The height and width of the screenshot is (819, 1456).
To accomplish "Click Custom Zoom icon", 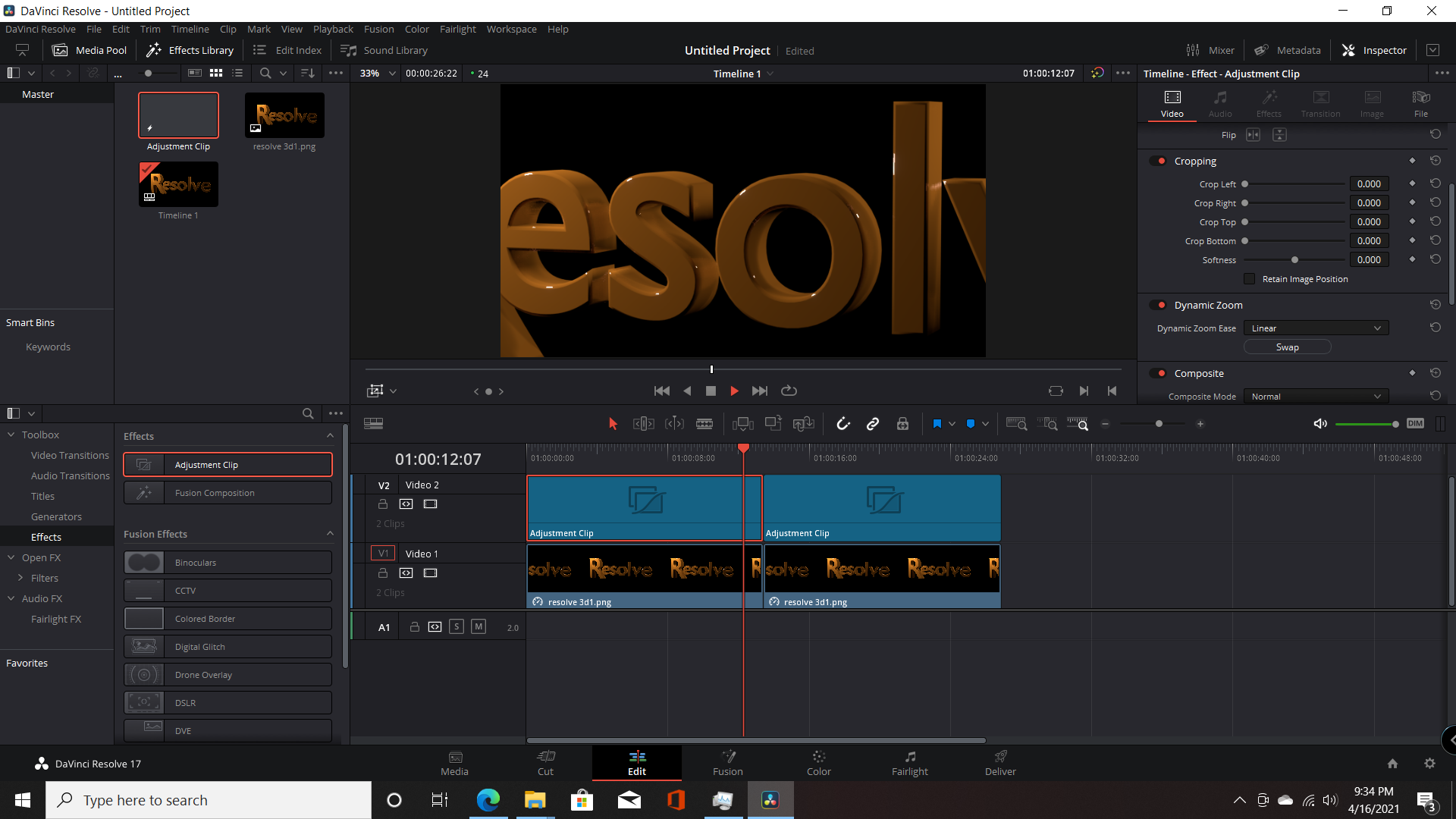I will click(x=1078, y=424).
